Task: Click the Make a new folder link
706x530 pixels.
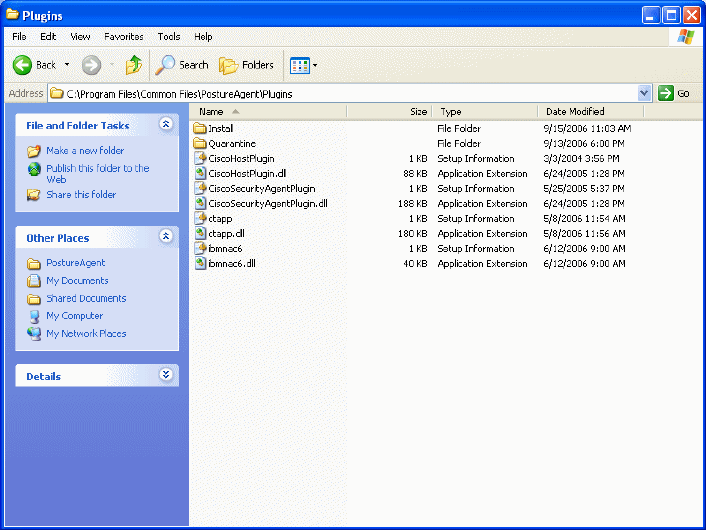Action: click(85, 151)
